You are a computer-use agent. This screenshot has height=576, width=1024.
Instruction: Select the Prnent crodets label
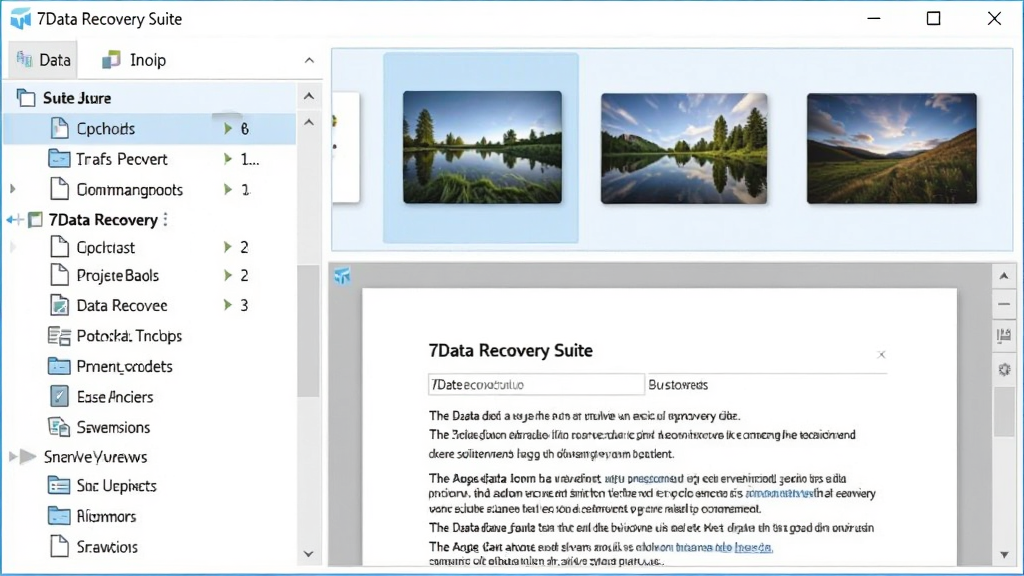point(125,366)
